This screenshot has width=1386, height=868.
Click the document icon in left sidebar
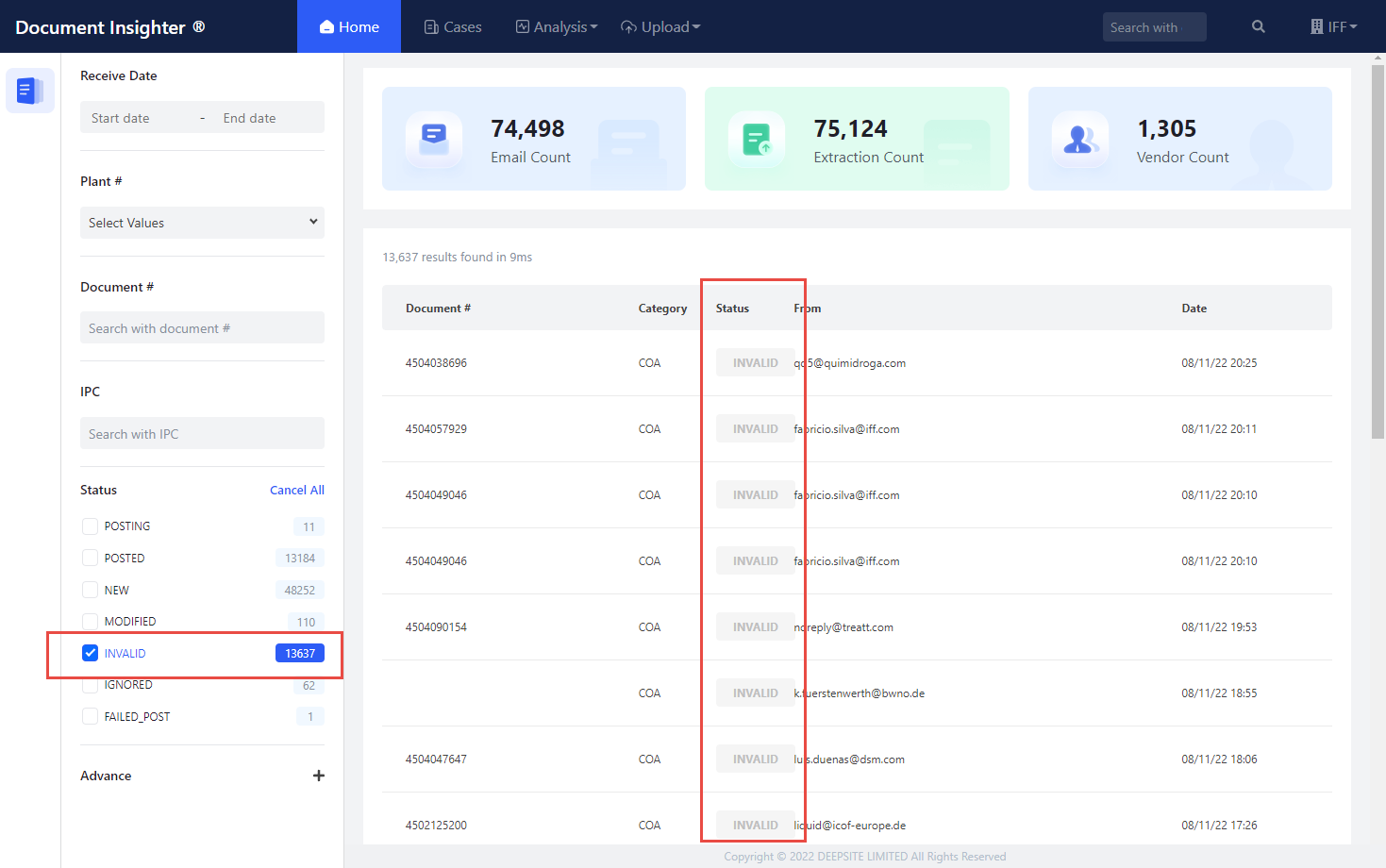coord(29,91)
